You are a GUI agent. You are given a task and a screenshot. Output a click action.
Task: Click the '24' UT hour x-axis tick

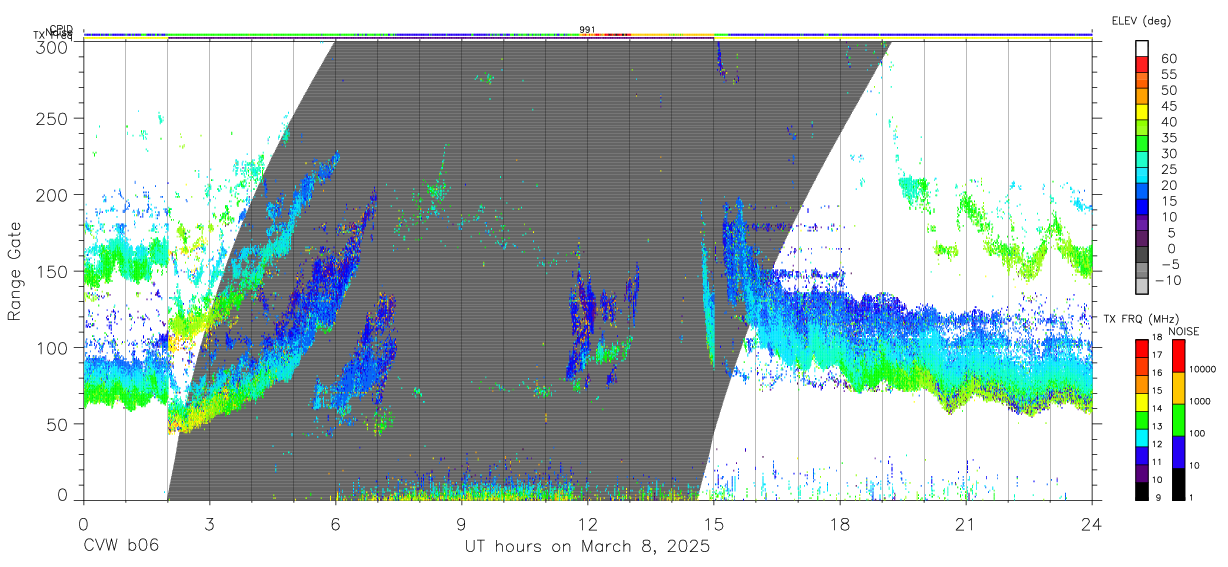click(1092, 524)
